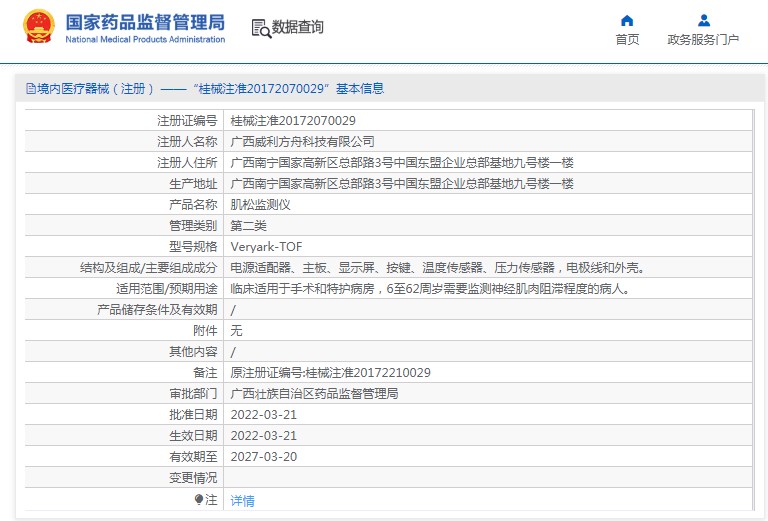Click the 数据查询 header text

coord(298,28)
